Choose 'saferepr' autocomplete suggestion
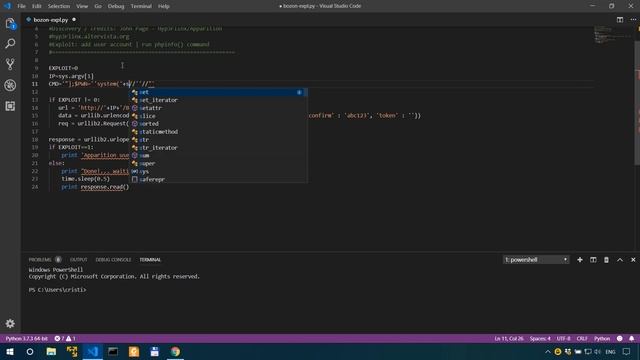Viewport: 640px width, 360px height. [x=218, y=179]
